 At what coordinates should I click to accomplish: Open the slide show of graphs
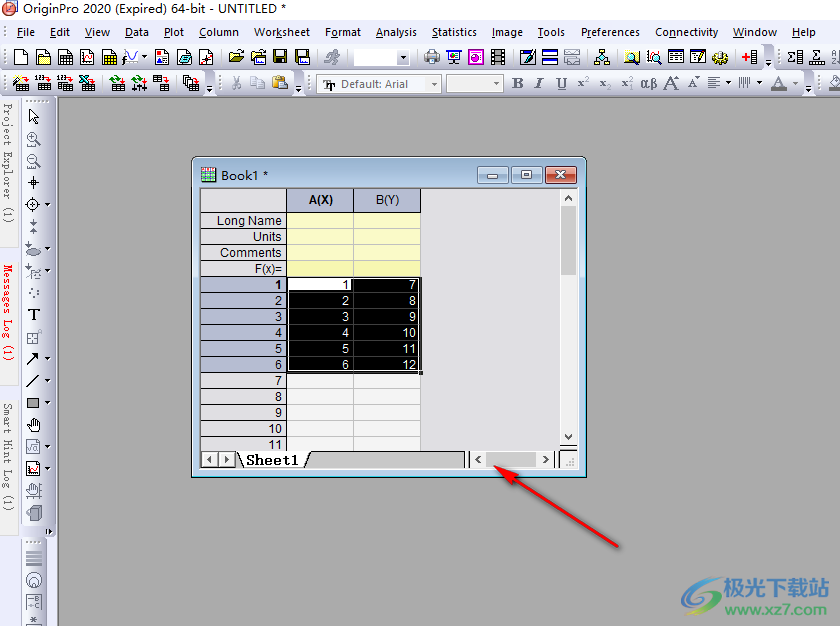point(454,57)
